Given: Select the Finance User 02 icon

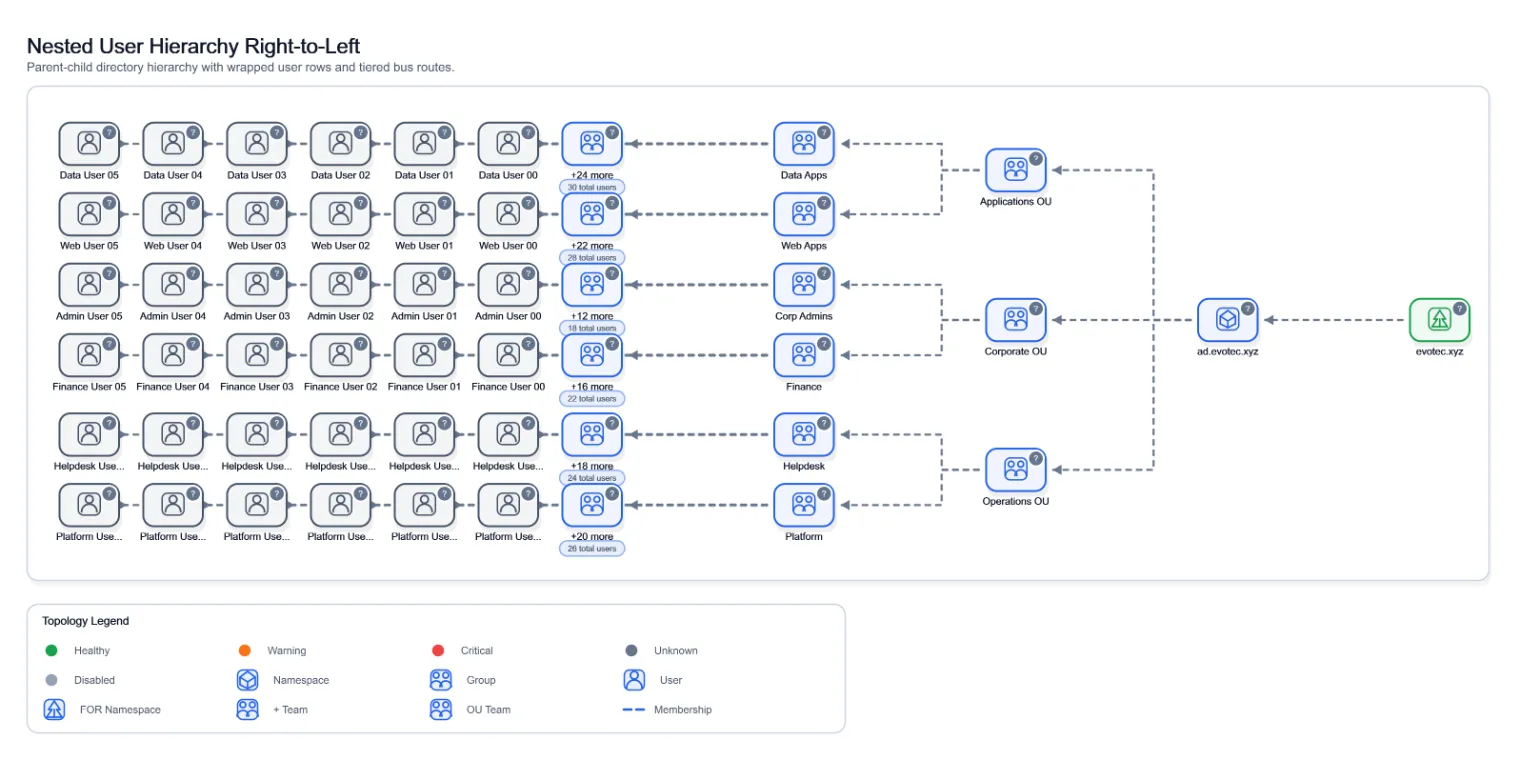Looking at the screenshot, I should pyautogui.click(x=341, y=355).
